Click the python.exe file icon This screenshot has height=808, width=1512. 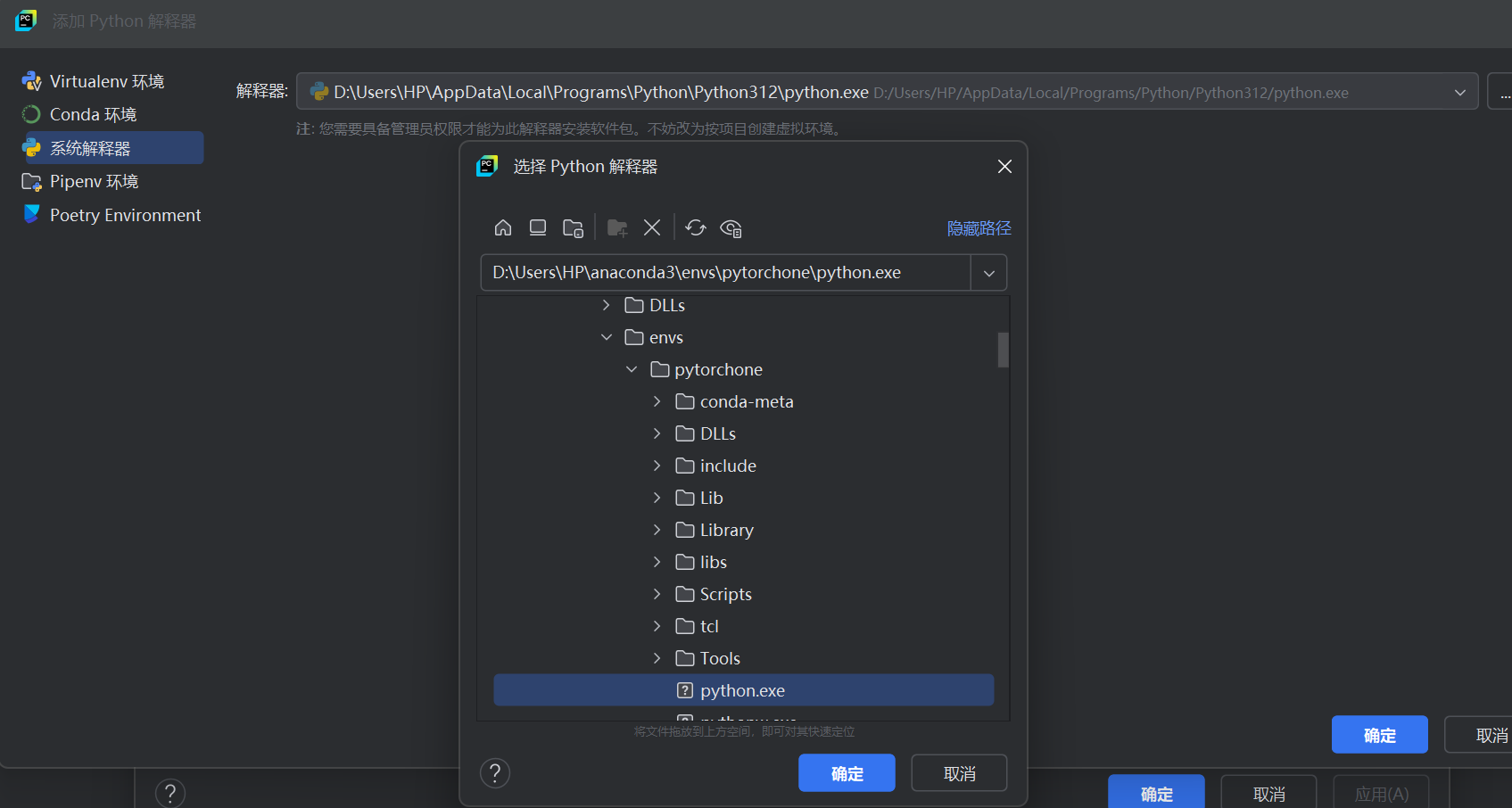(685, 690)
